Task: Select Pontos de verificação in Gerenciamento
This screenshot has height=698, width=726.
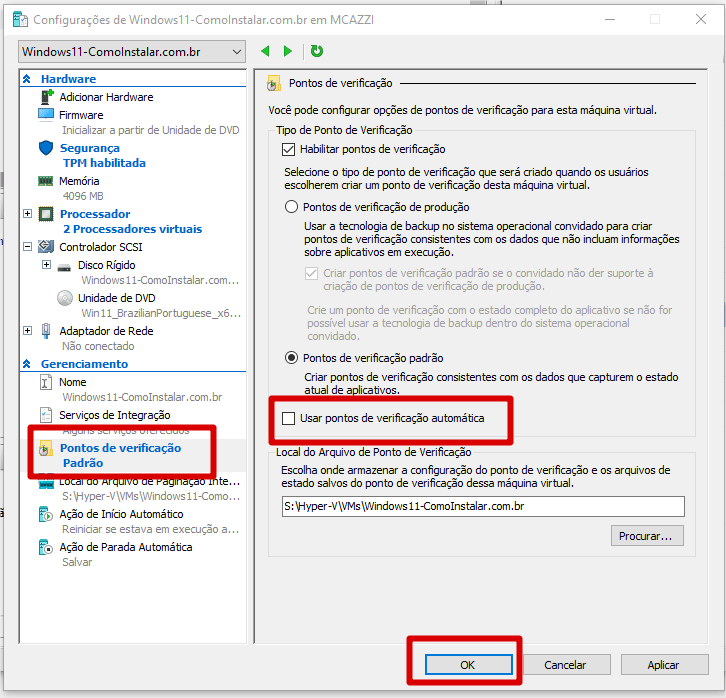Action: click(x=120, y=448)
